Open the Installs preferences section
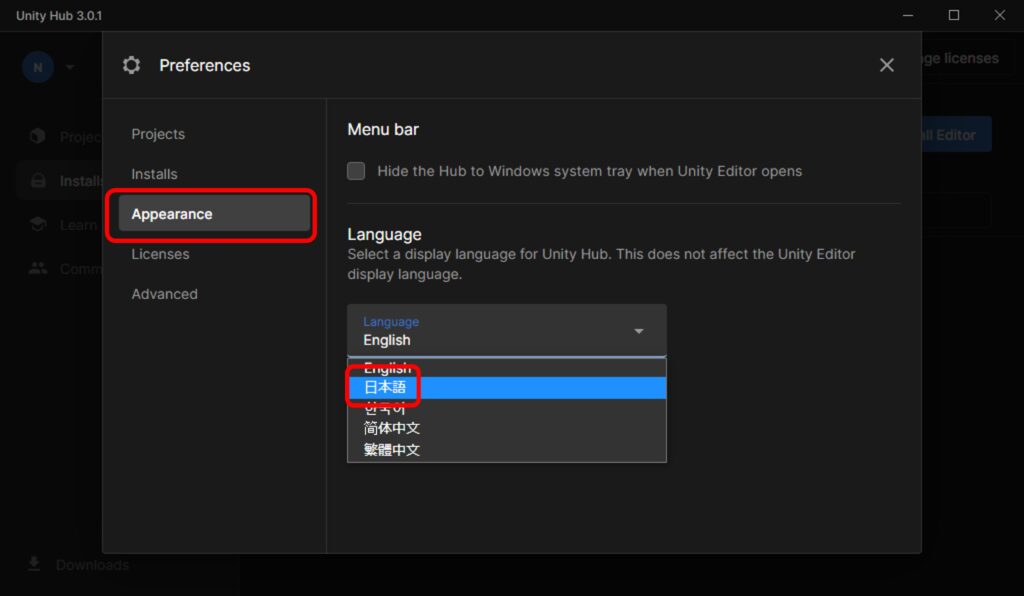Viewport: 1024px width, 596px height. pyautogui.click(x=154, y=174)
